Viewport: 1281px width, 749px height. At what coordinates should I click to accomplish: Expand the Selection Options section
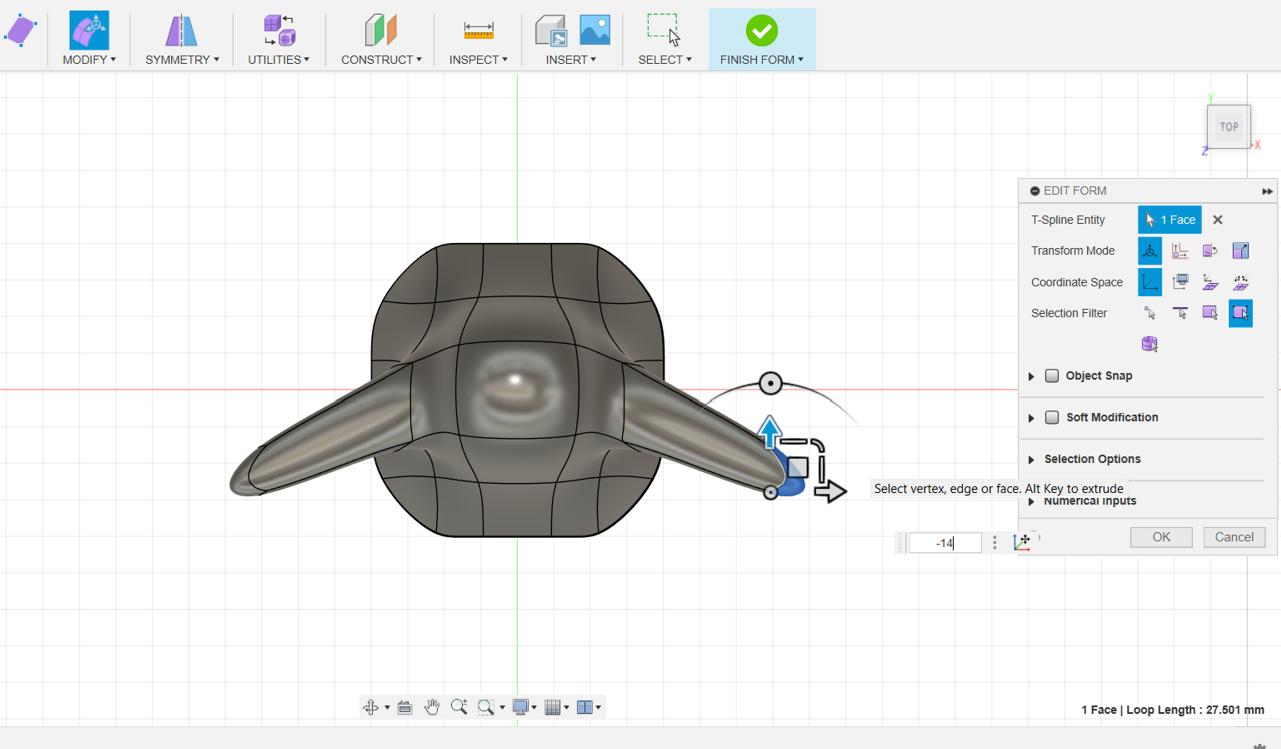pos(1031,460)
